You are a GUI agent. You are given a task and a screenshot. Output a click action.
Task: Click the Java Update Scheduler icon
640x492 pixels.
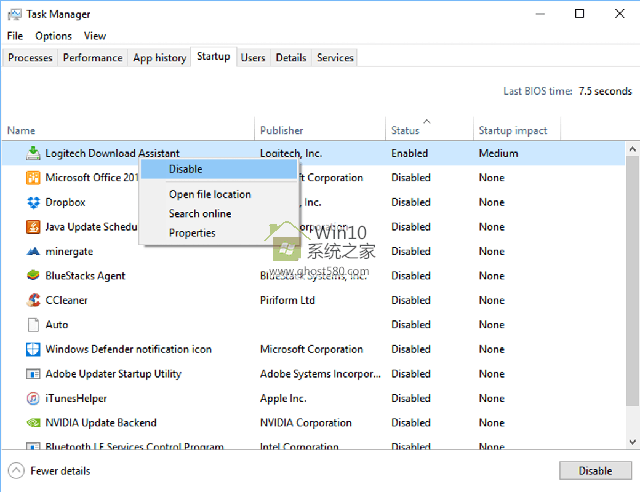33,227
